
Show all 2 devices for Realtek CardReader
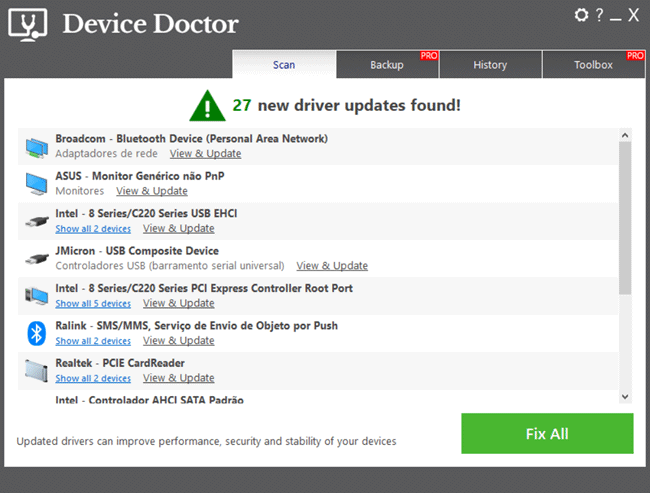tap(93, 378)
